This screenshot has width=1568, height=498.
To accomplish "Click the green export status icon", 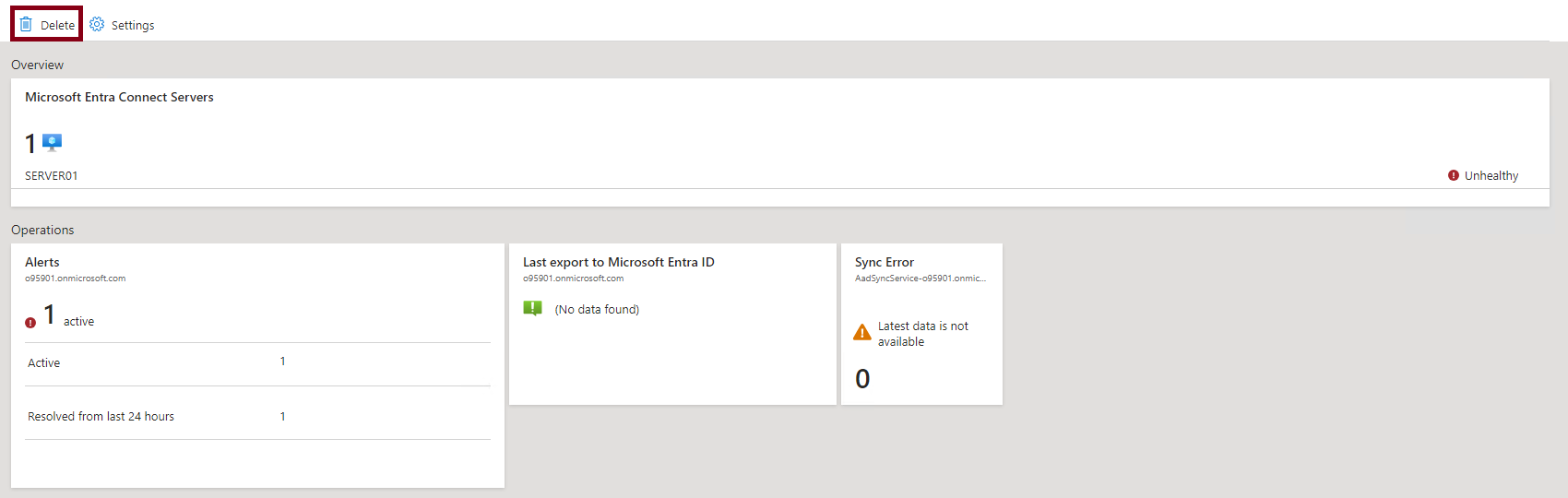I will (x=532, y=308).
